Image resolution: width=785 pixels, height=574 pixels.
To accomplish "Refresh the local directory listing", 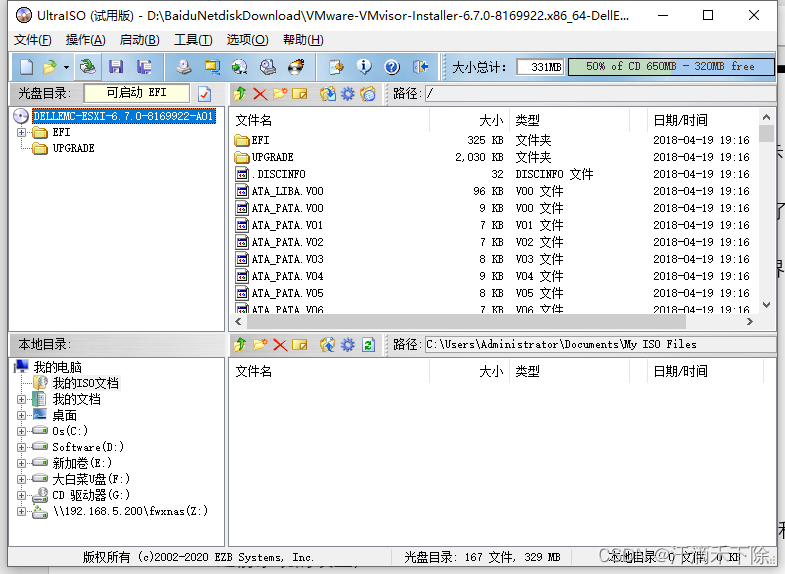I will tap(368, 345).
